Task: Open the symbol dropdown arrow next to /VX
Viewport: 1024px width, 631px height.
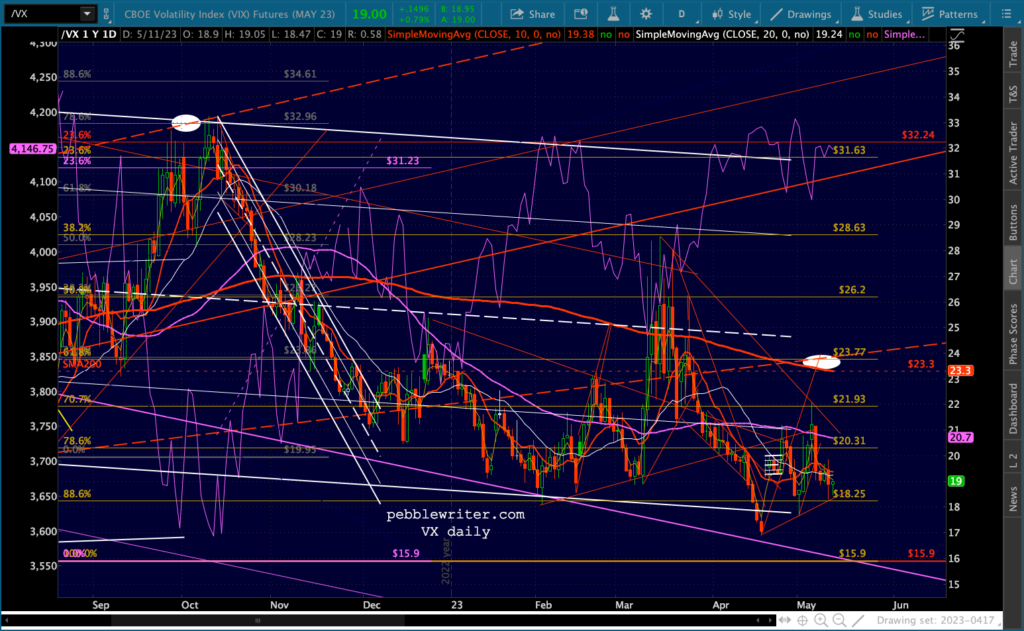Action: [x=88, y=14]
